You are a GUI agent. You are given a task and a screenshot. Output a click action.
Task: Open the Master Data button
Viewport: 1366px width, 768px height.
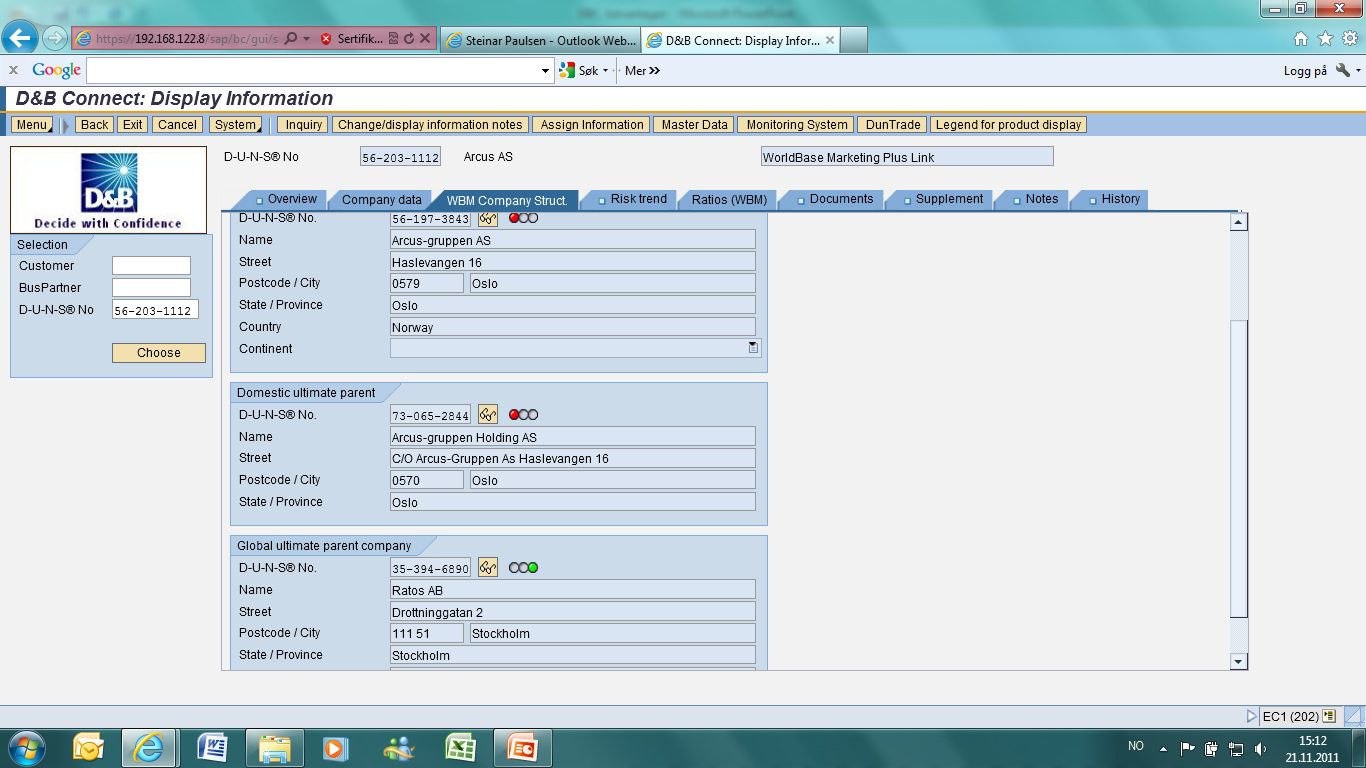click(x=694, y=125)
